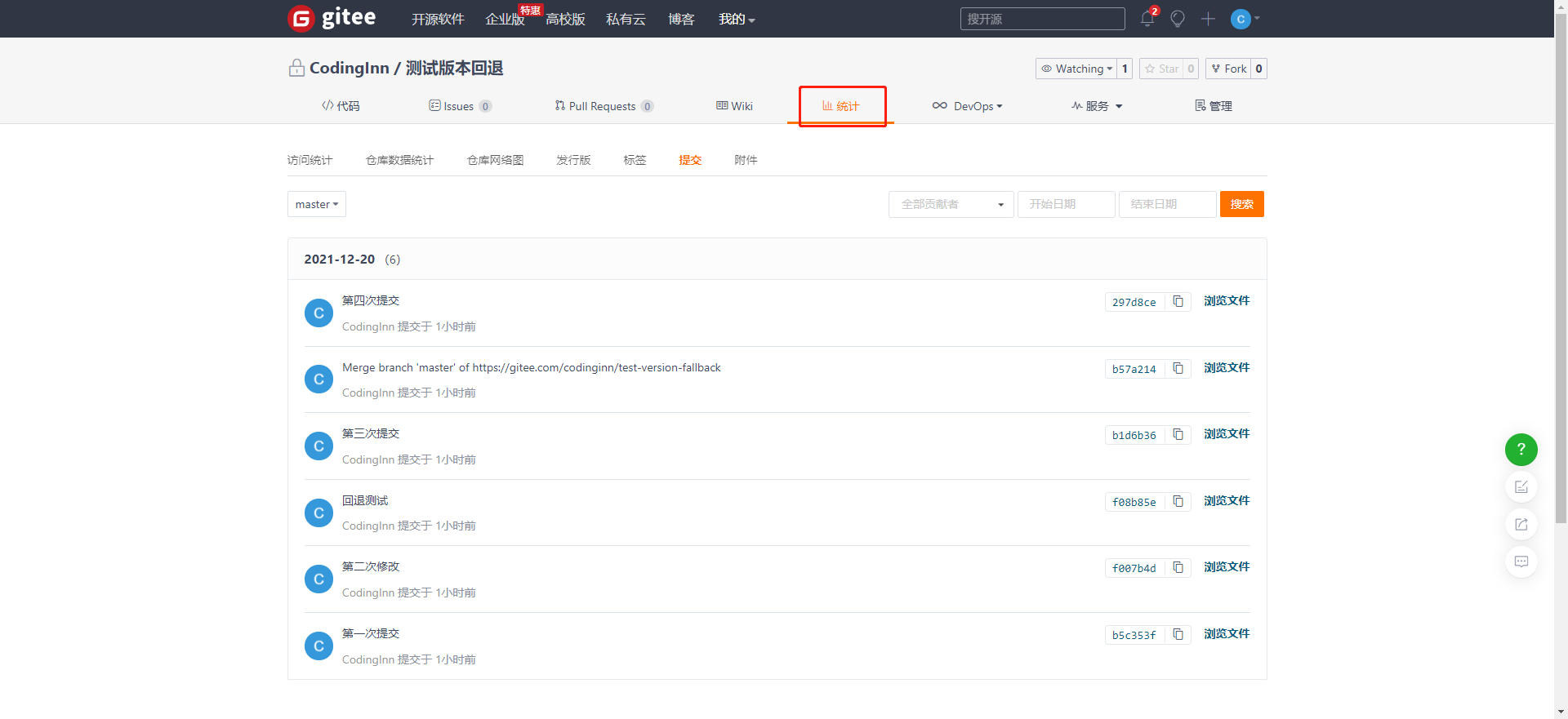Switch to 仓库数据统计 sub-tab
Viewport: 1568px width, 719px height.
click(x=399, y=160)
